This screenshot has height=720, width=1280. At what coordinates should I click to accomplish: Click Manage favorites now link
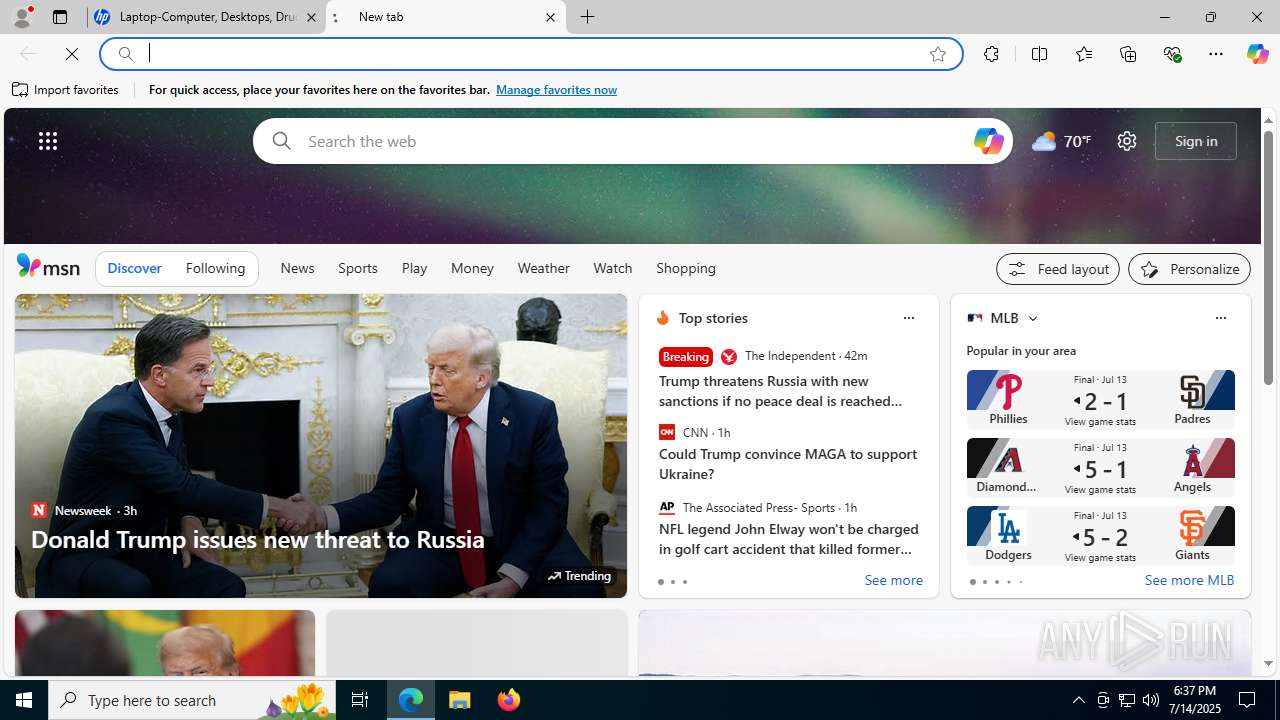pyautogui.click(x=556, y=90)
